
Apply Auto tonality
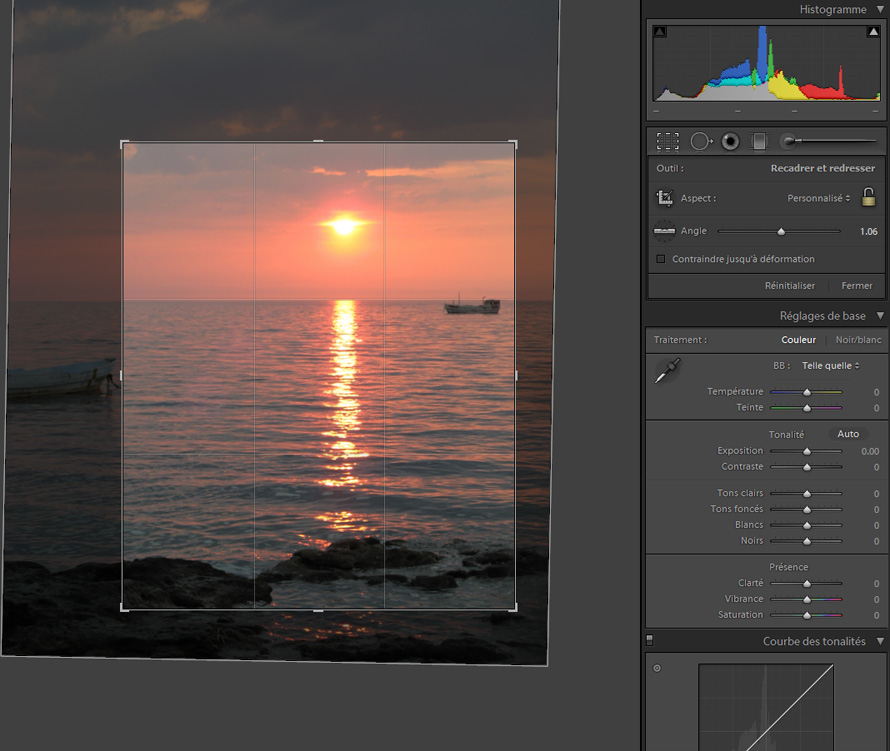point(848,434)
